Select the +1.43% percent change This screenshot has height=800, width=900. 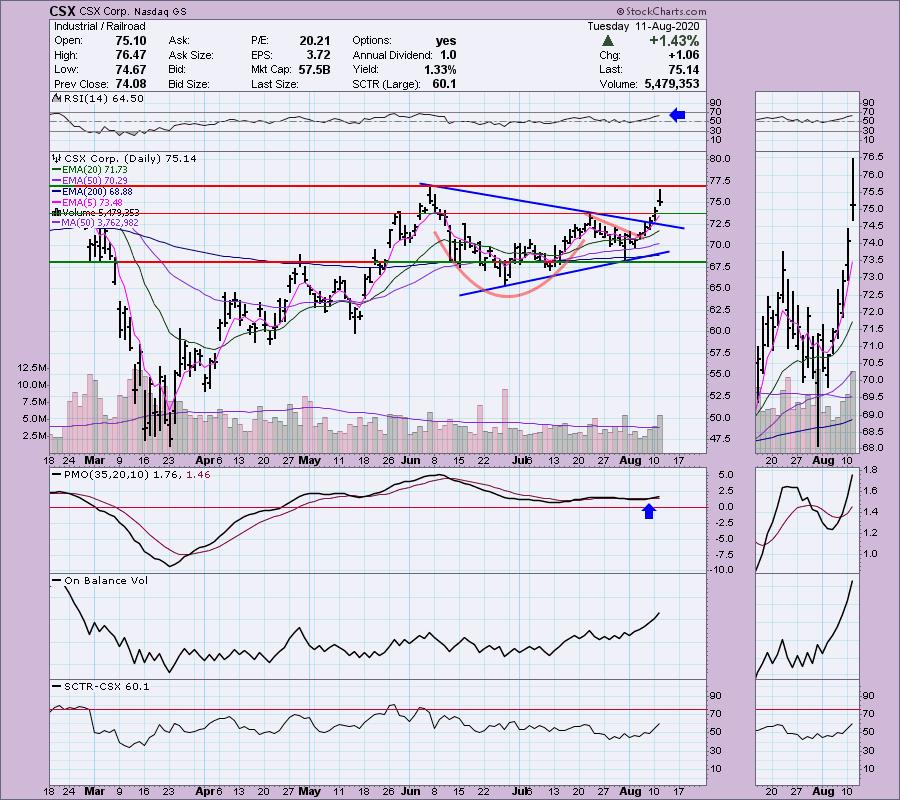click(x=674, y=41)
